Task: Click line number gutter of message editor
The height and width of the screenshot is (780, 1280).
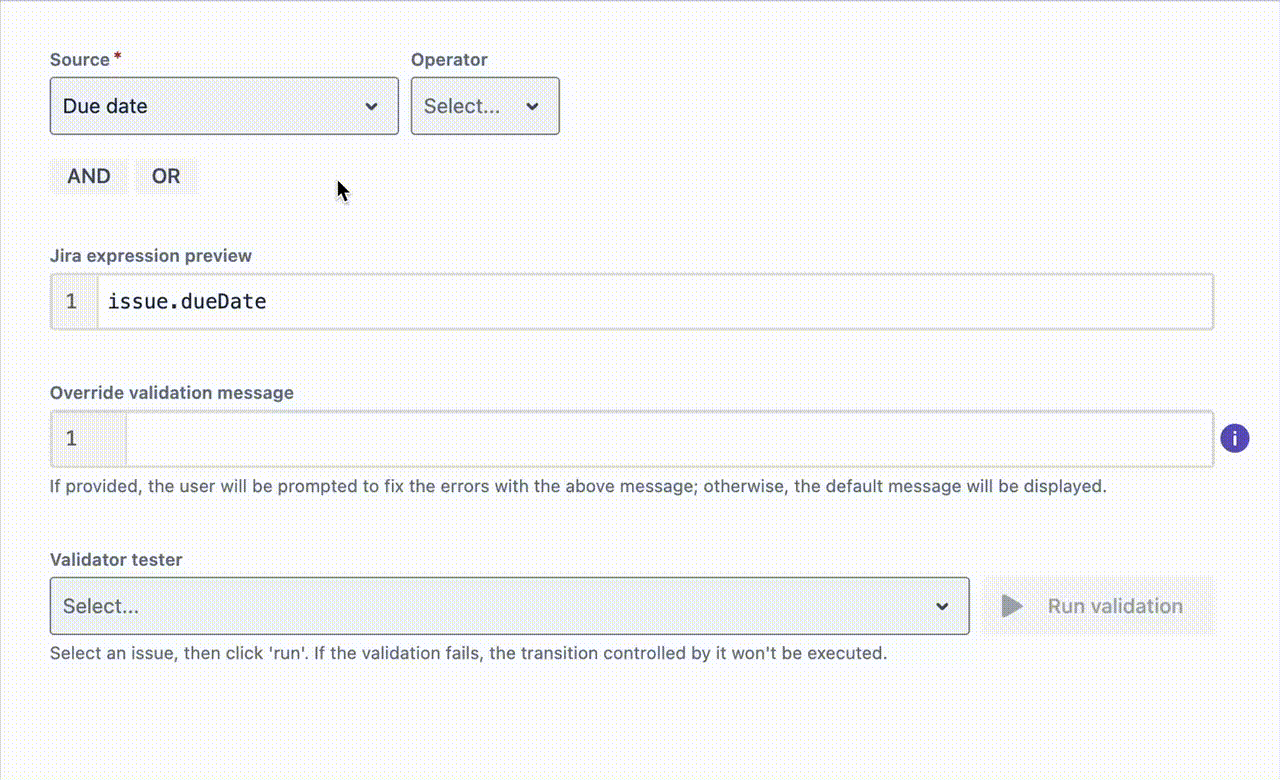Action: click(x=71, y=438)
